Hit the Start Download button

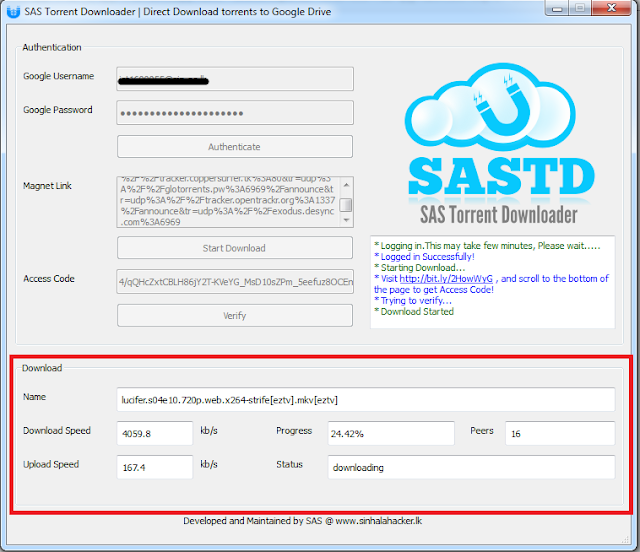coord(235,248)
